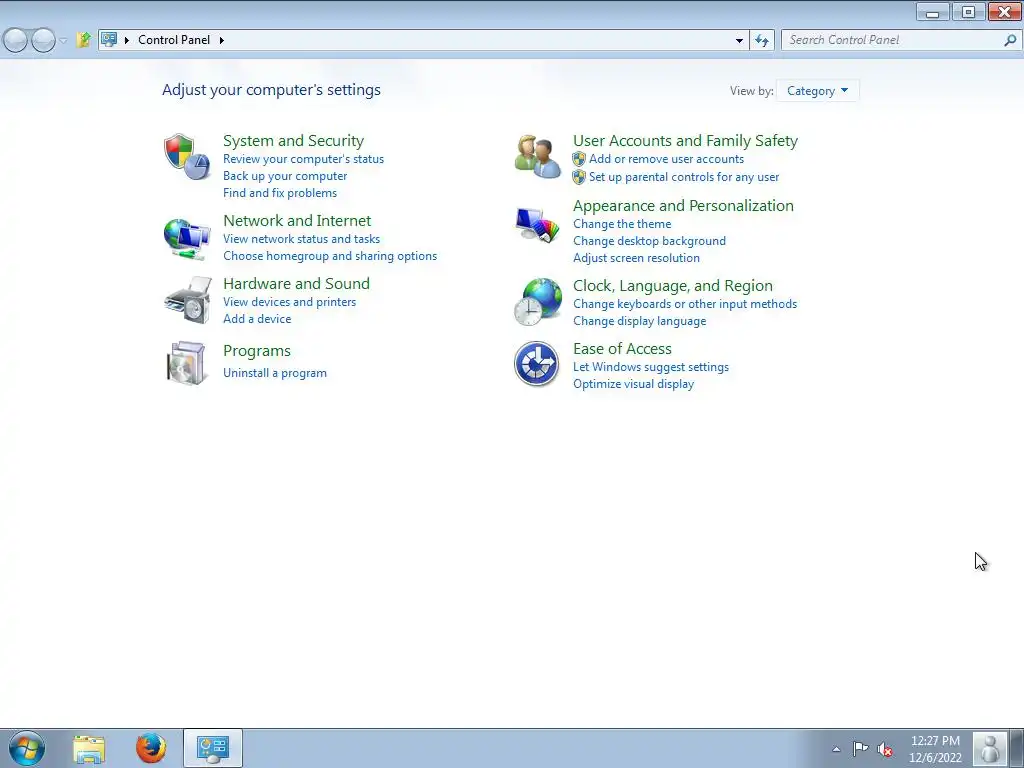Click Change keyboards or other input methods
Screen dimensions: 1024x768
[684, 304]
